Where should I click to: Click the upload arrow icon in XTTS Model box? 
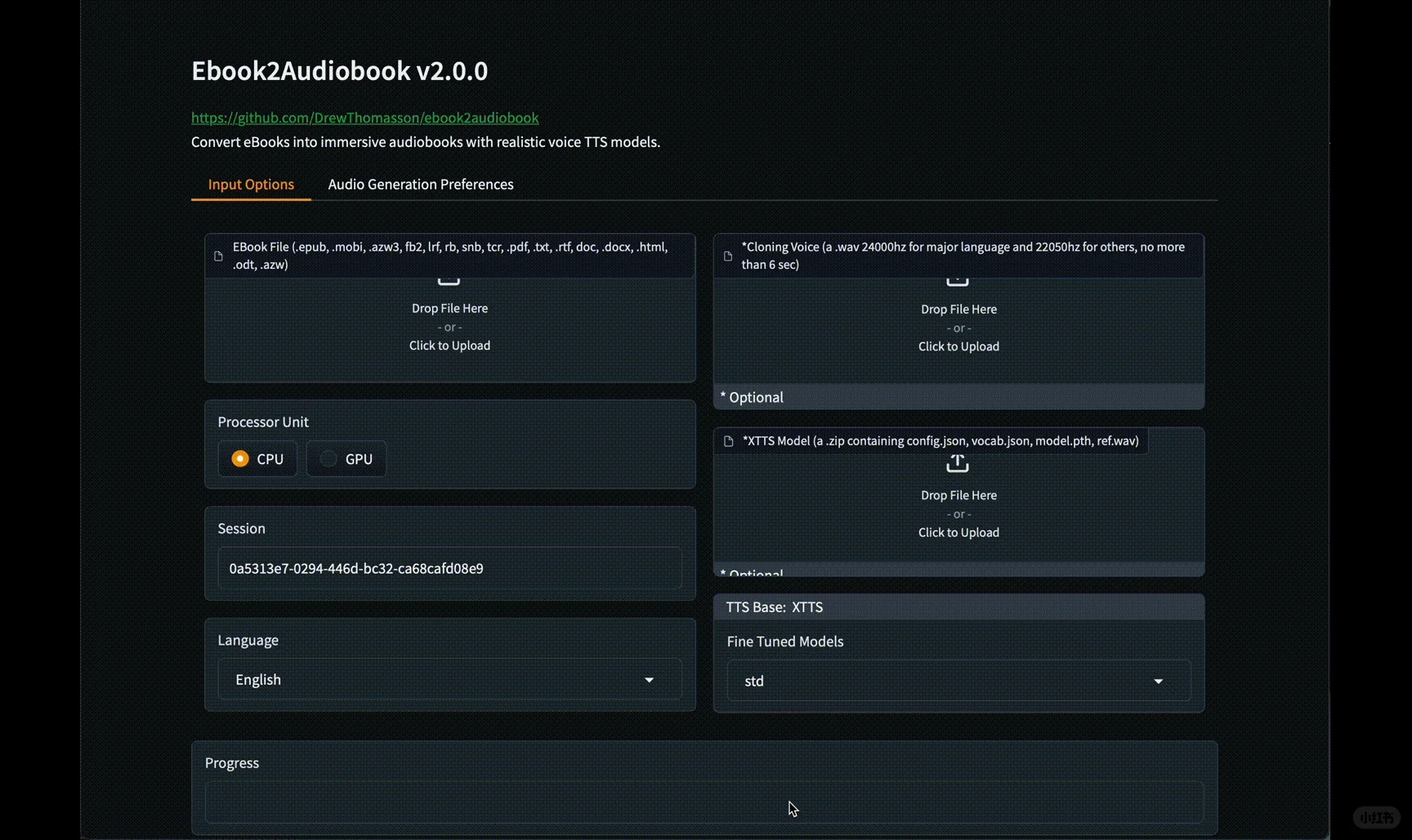tap(958, 463)
